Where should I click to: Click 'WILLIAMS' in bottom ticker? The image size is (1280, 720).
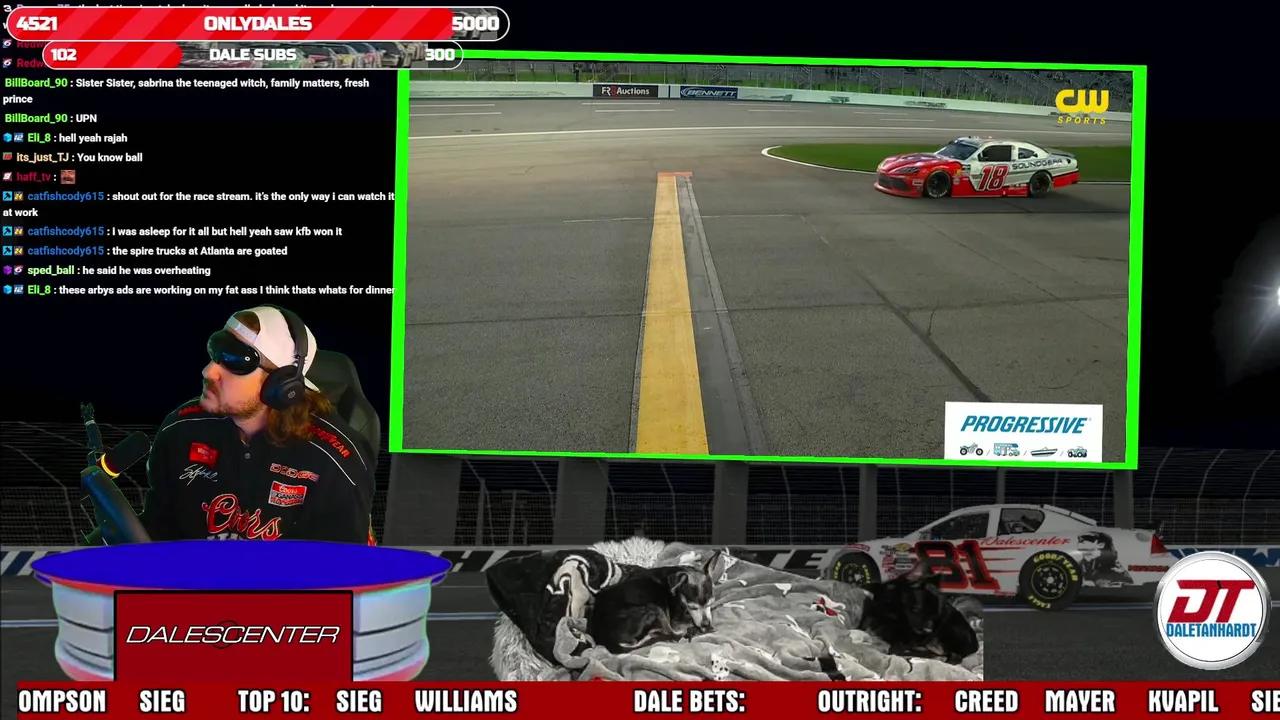point(465,702)
